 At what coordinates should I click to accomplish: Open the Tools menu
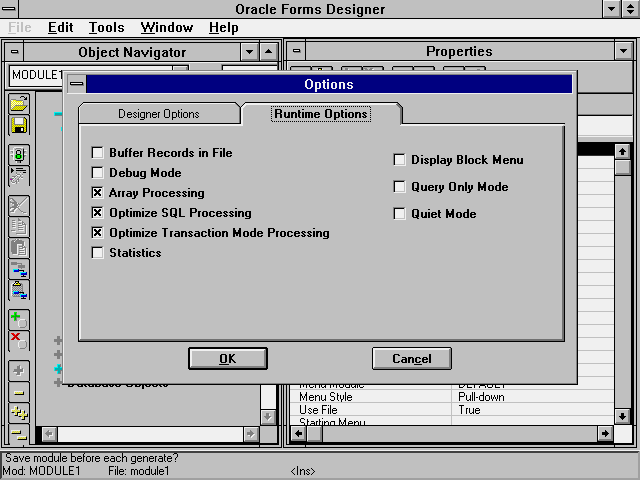point(107,28)
